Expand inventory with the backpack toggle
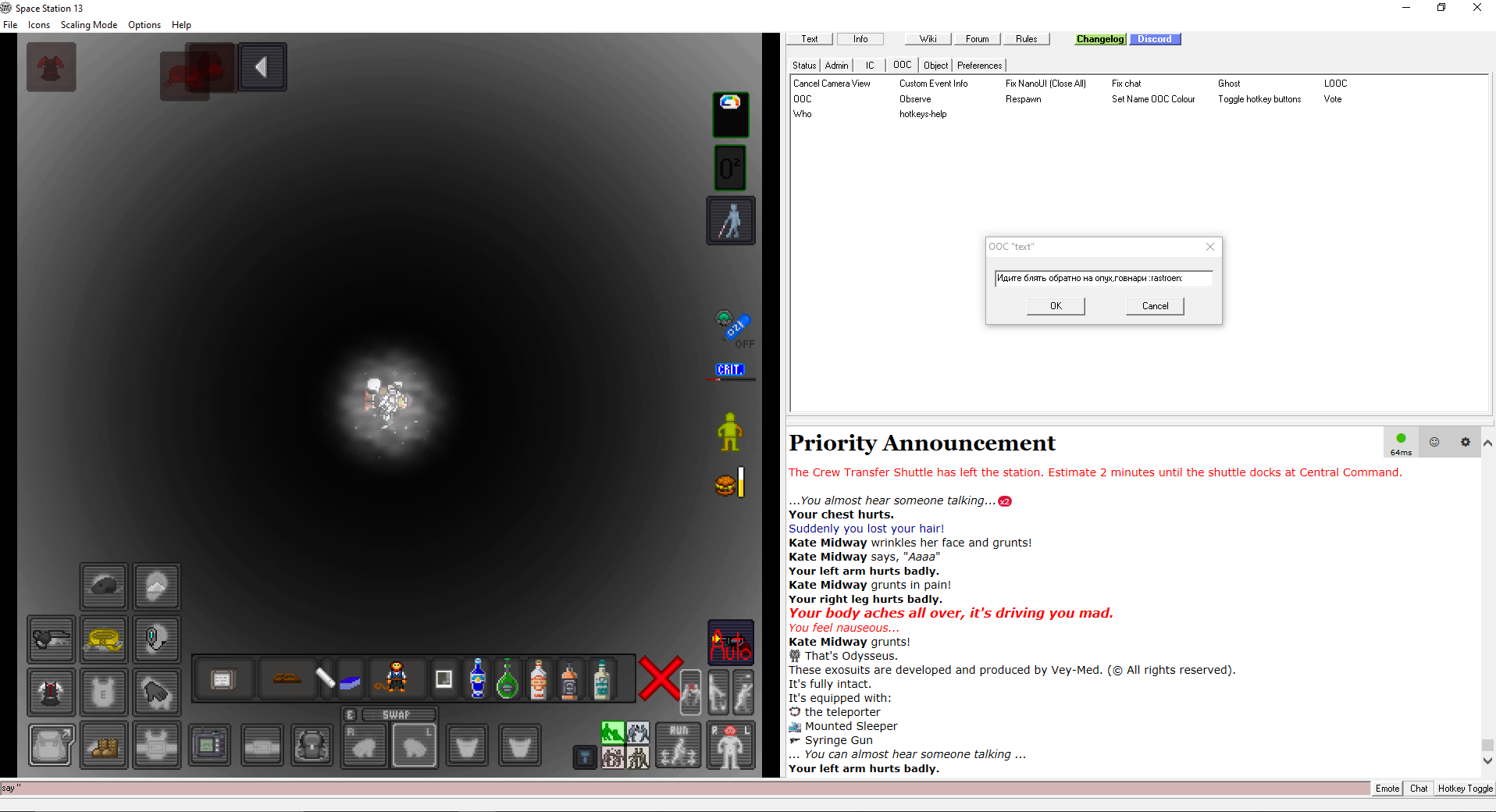This screenshot has width=1496, height=812. 52,746
